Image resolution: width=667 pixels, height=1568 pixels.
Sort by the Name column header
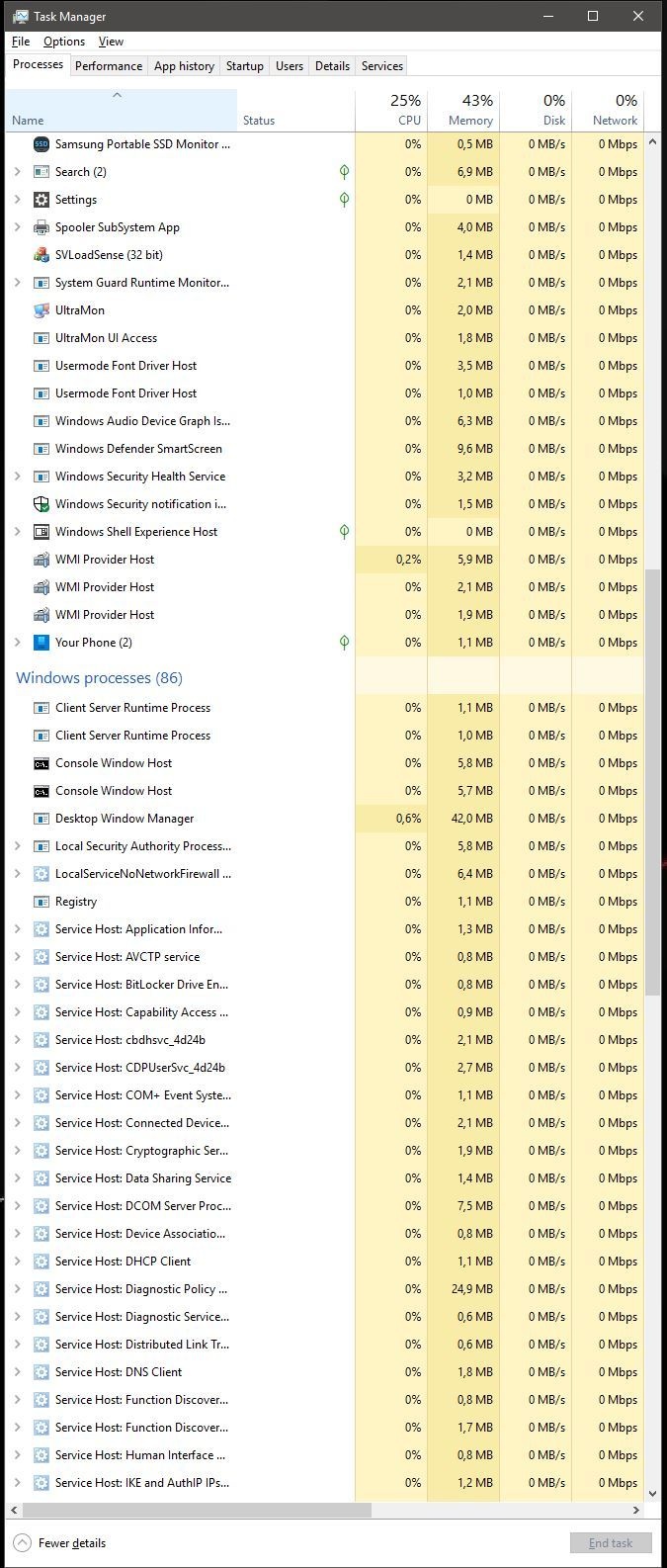pyautogui.click(x=122, y=111)
